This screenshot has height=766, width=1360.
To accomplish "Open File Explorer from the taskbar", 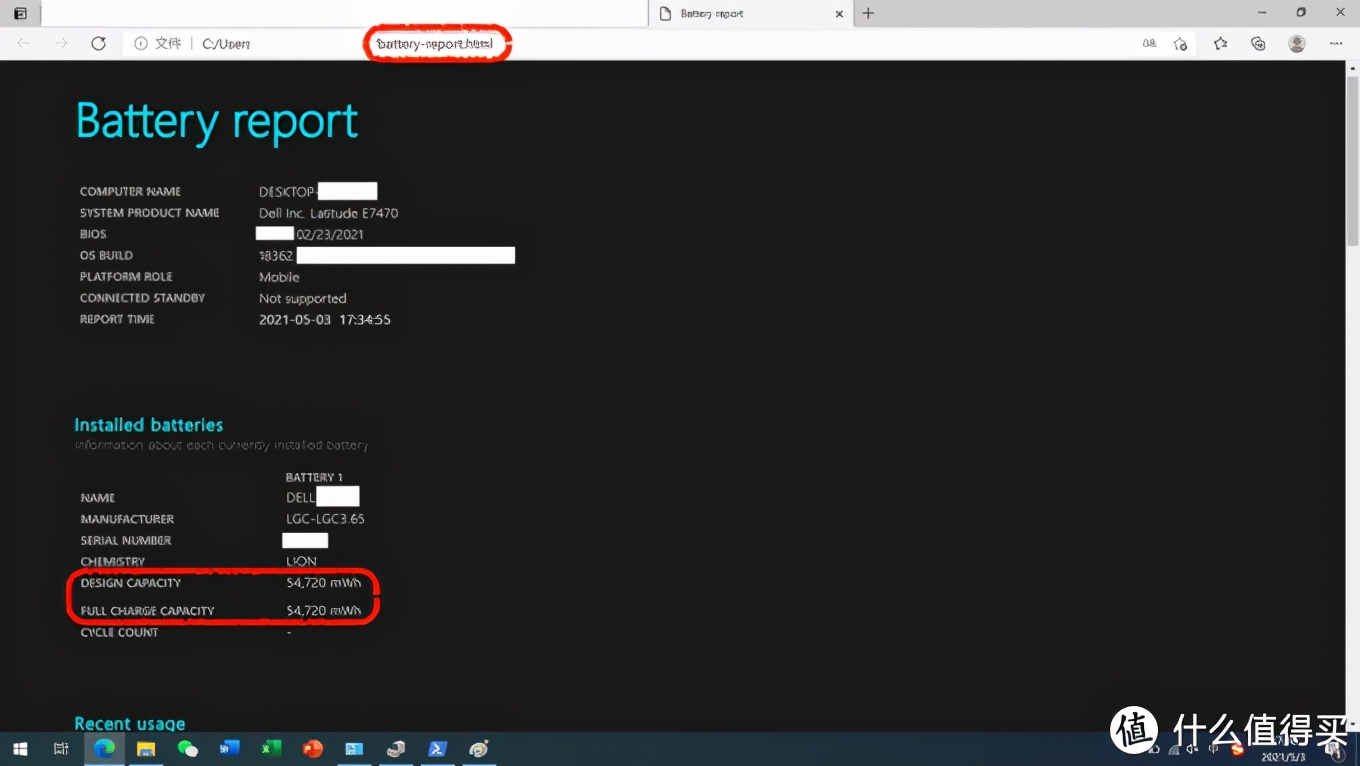I will click(x=146, y=748).
